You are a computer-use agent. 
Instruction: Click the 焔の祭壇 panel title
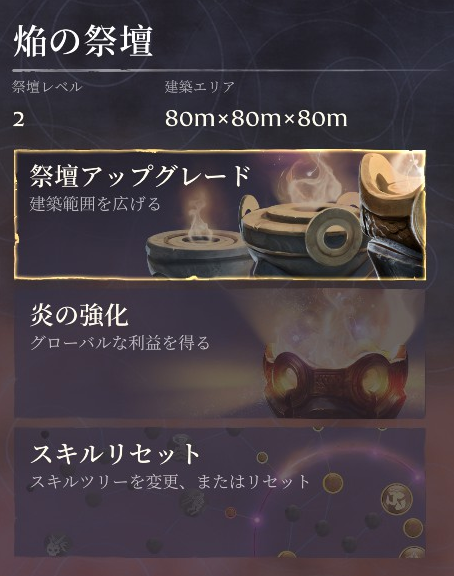[x=83, y=42]
